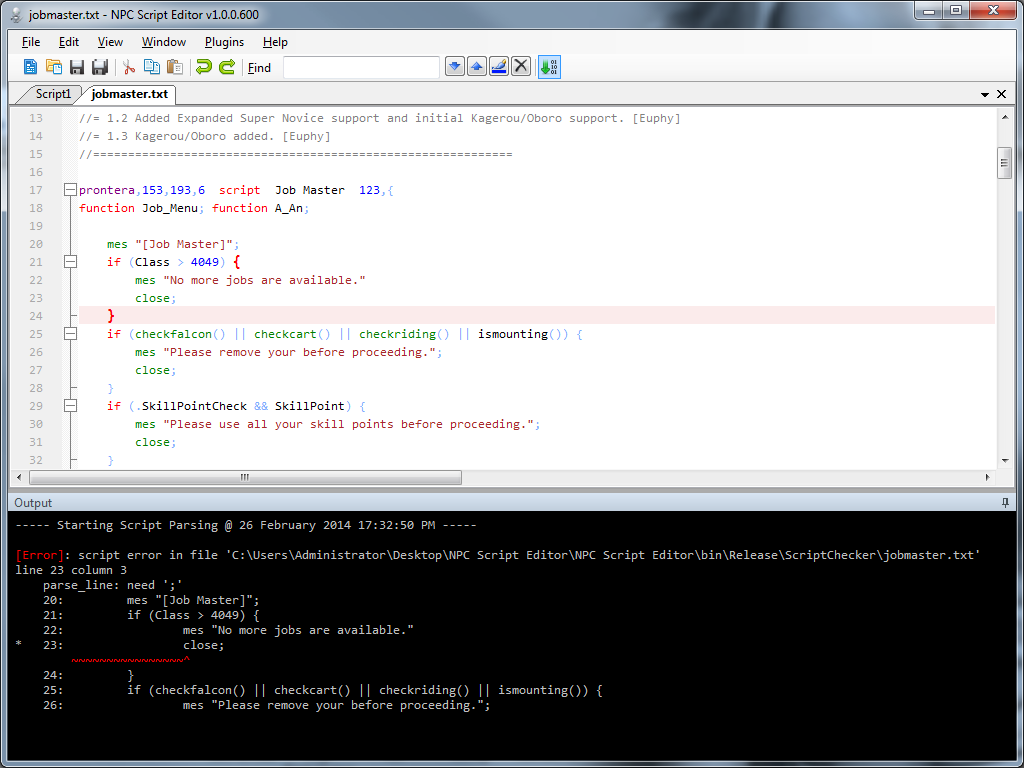Click the editor scroll up arrow

(x=1005, y=117)
